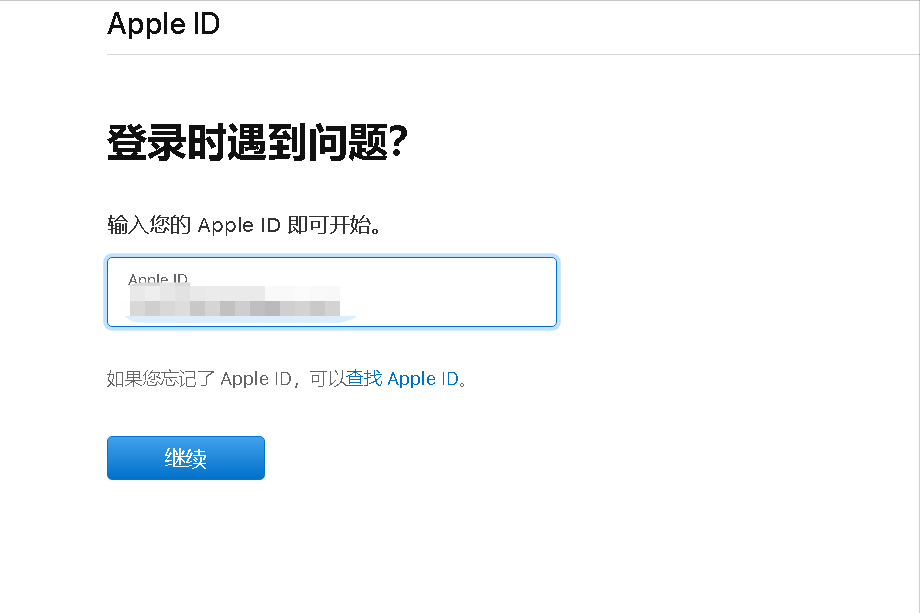The image size is (920, 613).
Task: Click the 输入您的 Apple ID 即可开始 instruction text
Action: click(245, 225)
